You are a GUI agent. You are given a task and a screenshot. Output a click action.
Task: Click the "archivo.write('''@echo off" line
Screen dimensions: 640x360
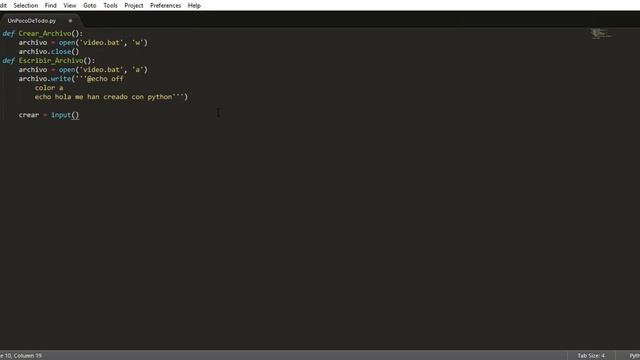pyautogui.click(x=71, y=79)
